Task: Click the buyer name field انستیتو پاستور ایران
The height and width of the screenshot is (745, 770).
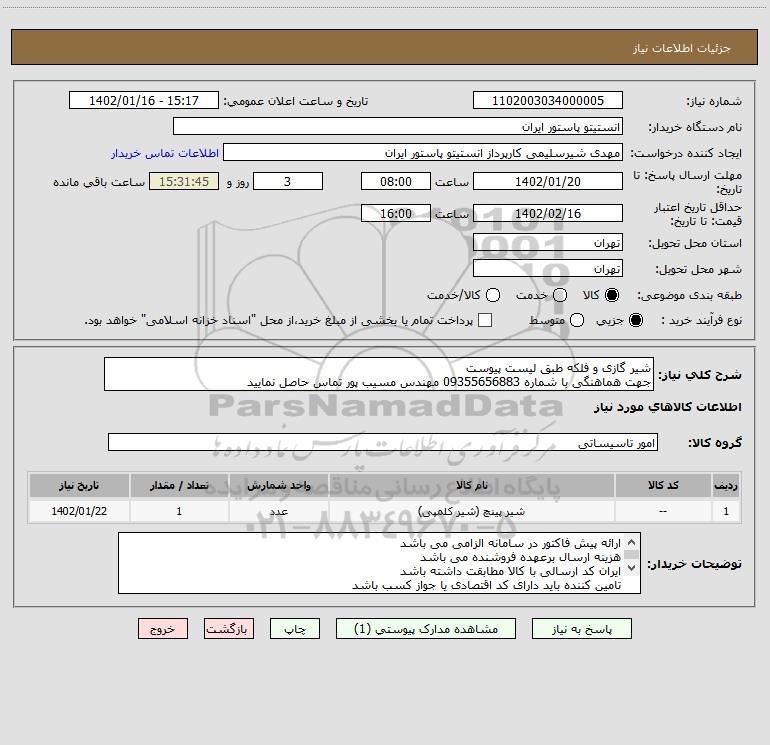Action: [x=398, y=127]
